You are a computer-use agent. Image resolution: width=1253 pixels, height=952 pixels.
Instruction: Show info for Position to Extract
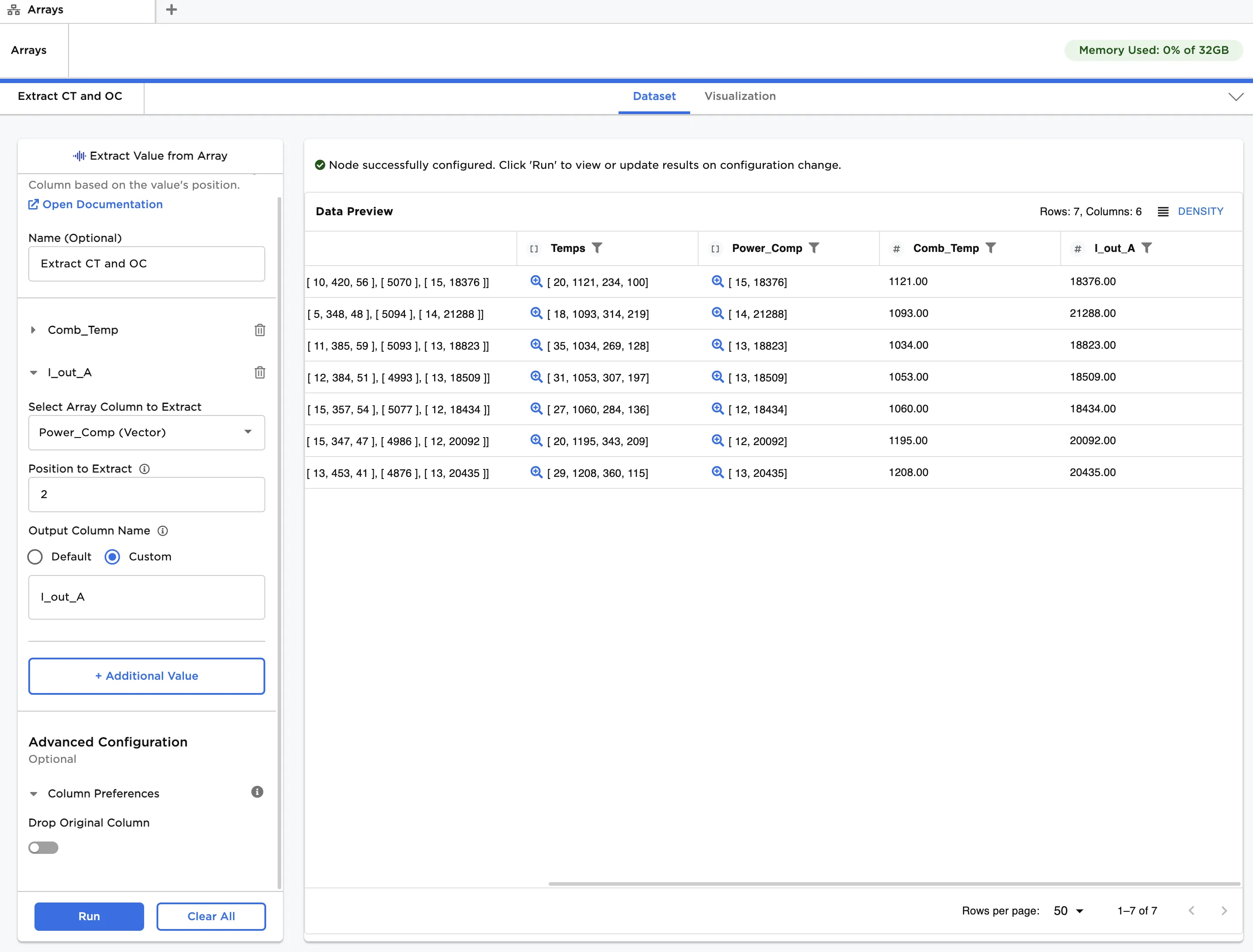(145, 468)
